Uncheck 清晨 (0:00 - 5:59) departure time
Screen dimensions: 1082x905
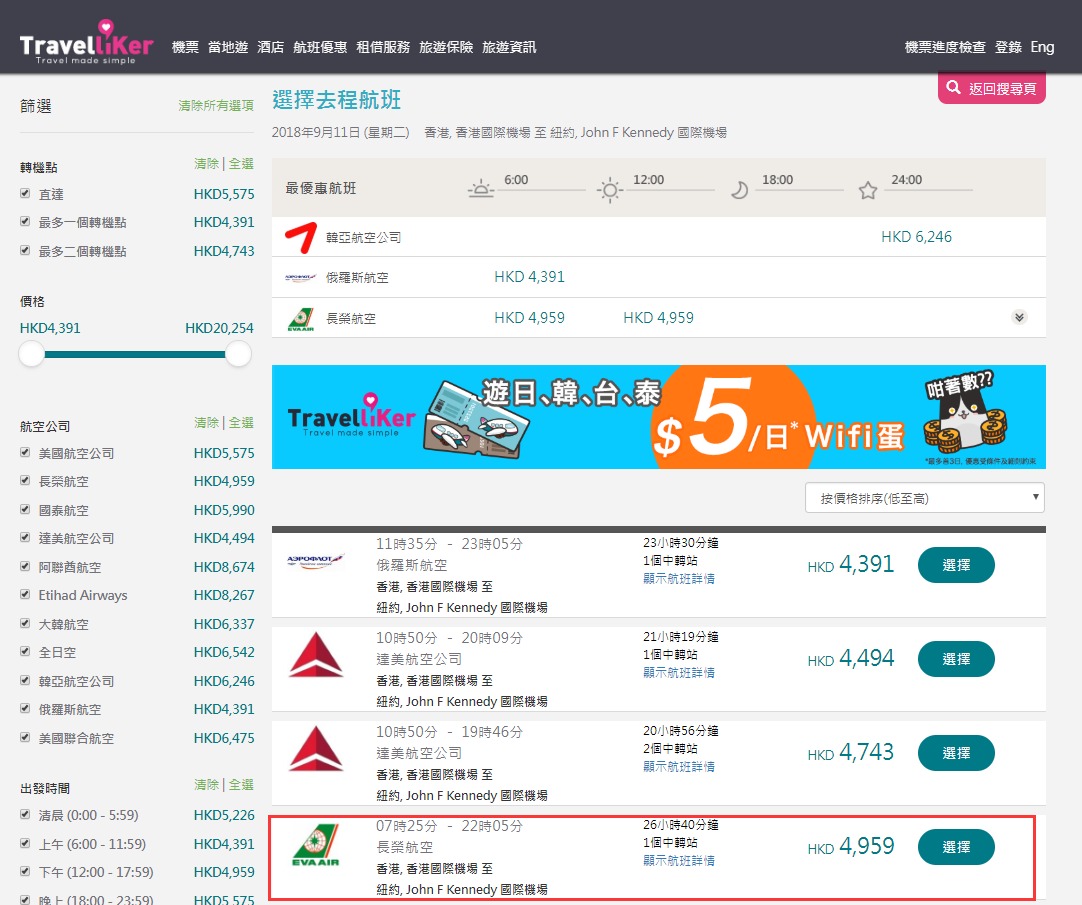pos(25,815)
